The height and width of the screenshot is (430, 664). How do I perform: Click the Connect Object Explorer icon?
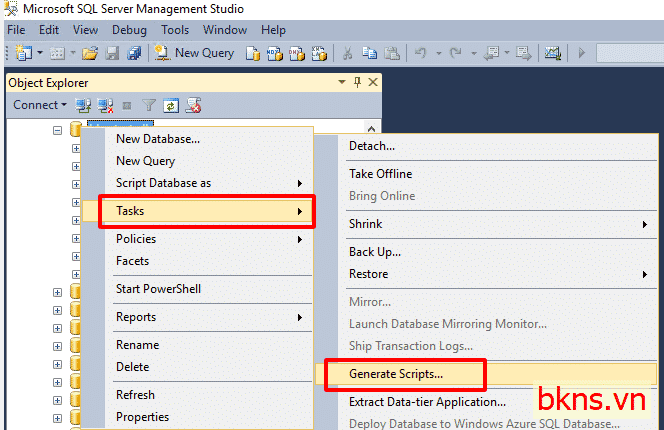pyautogui.click(x=83, y=105)
